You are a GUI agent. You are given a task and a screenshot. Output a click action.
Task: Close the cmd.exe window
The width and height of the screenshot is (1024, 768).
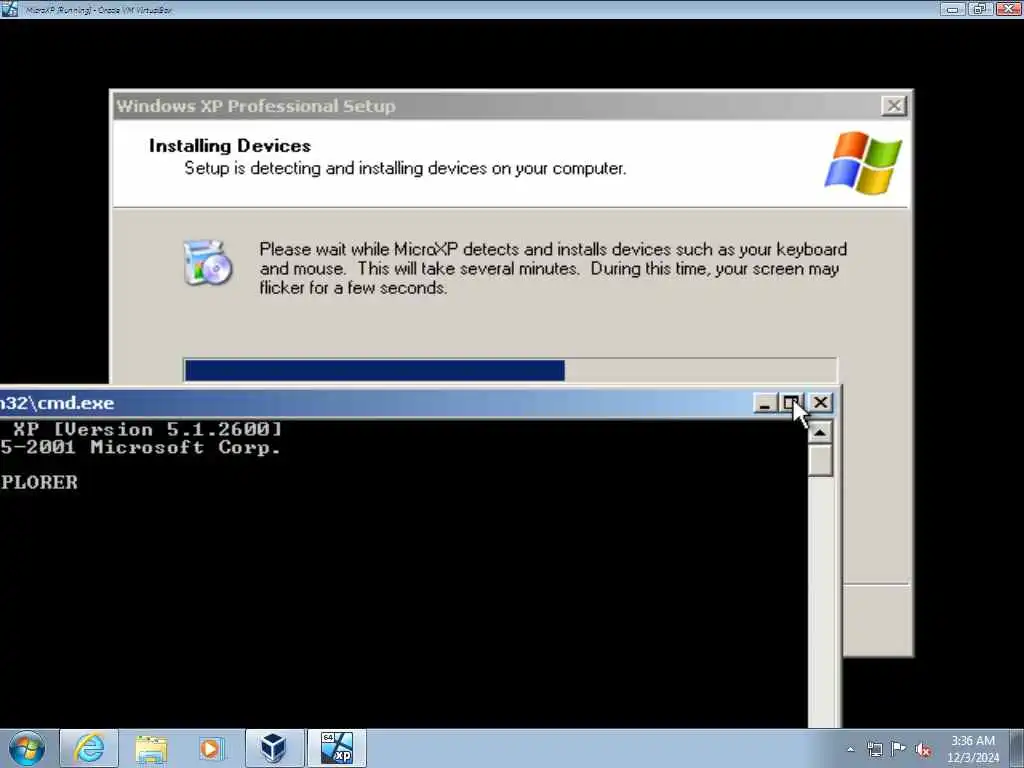(820, 403)
